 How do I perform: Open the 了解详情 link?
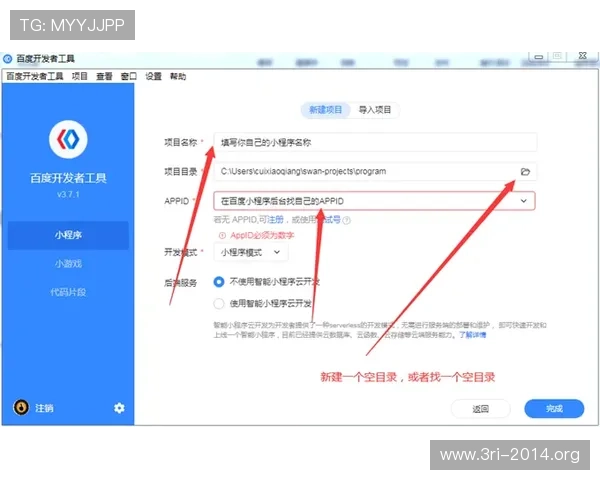coord(473,335)
